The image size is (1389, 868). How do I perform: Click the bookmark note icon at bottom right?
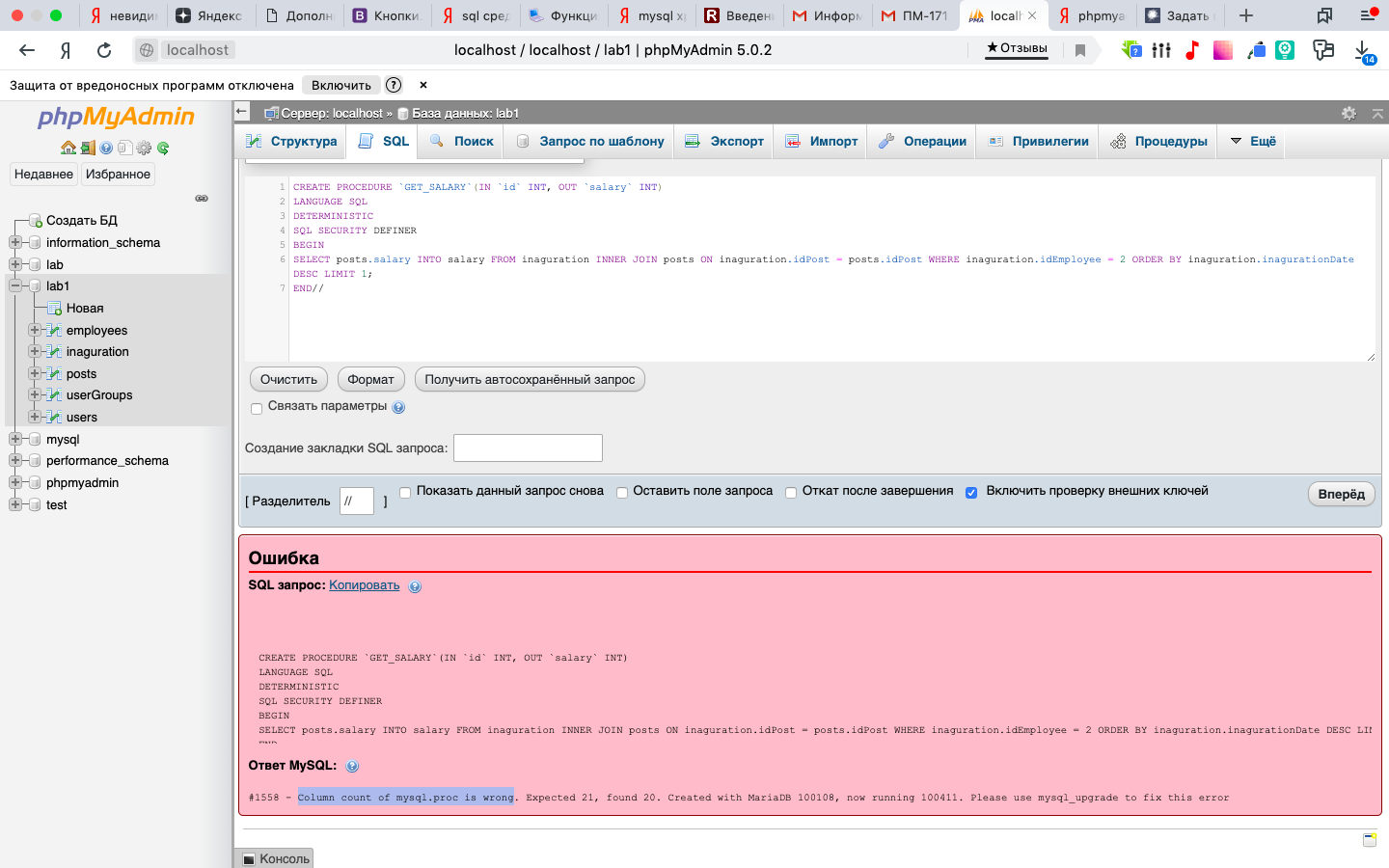(1370, 840)
